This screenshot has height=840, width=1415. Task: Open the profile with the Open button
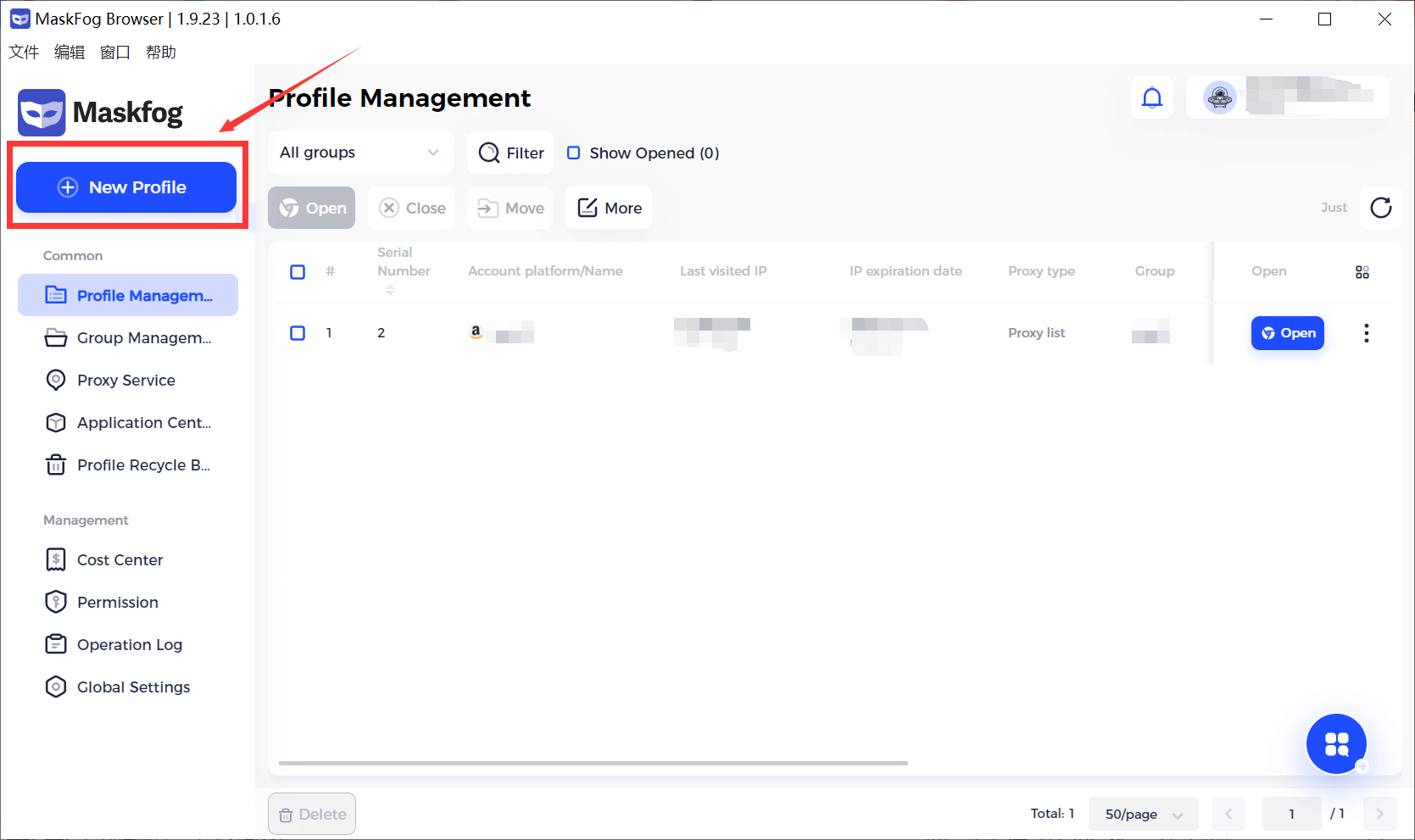(x=1287, y=333)
